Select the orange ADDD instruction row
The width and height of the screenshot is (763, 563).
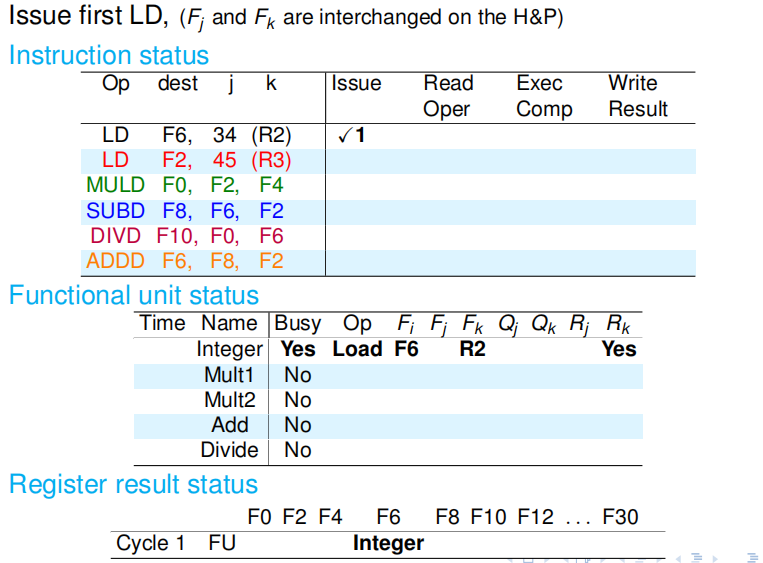[x=185, y=261]
